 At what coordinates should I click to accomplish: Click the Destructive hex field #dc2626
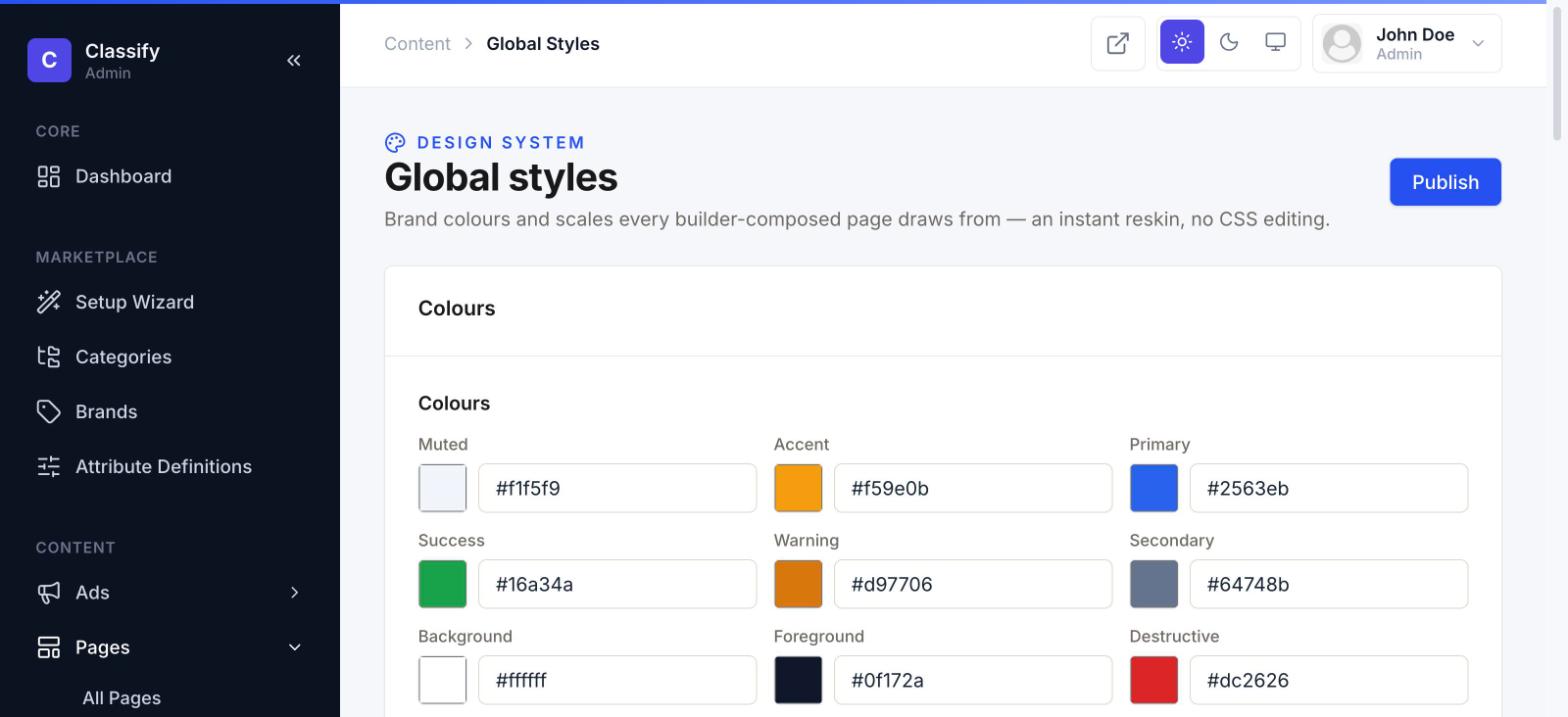click(1329, 680)
